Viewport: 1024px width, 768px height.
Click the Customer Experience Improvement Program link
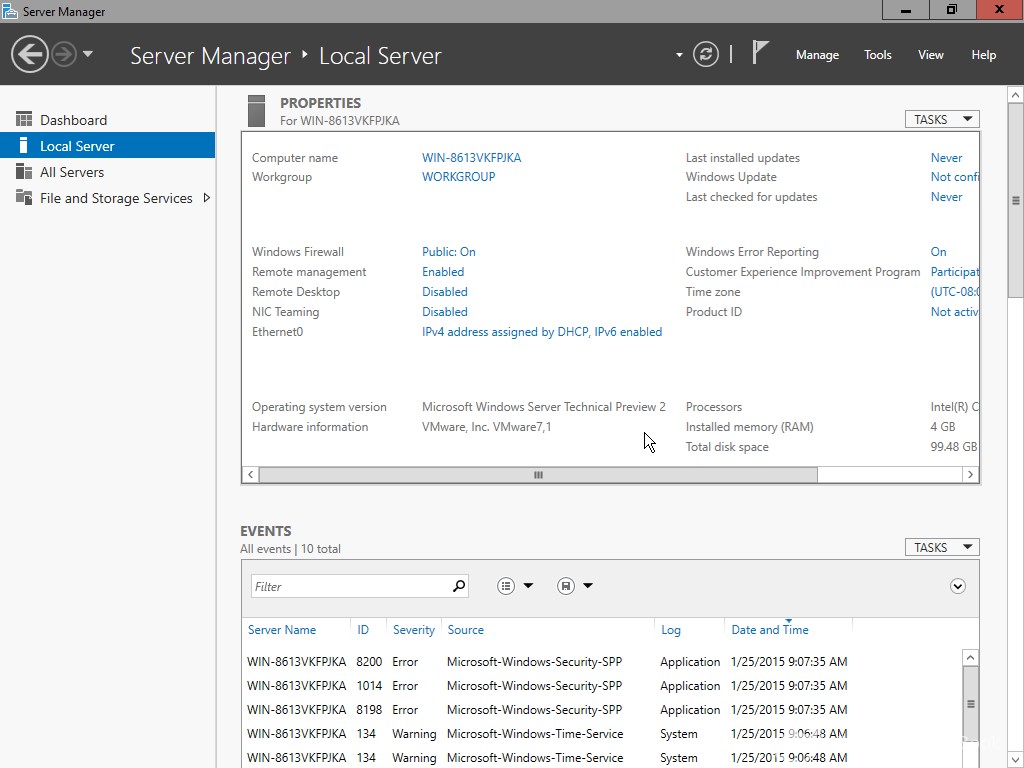click(954, 272)
